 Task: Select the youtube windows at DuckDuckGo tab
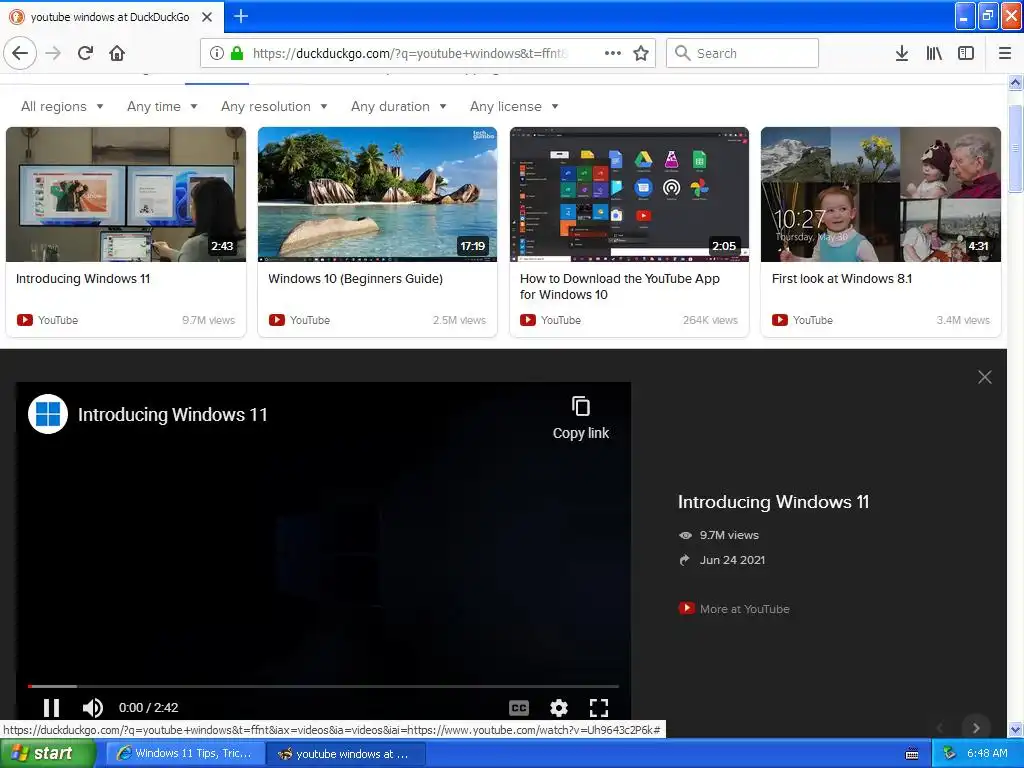pos(111,17)
